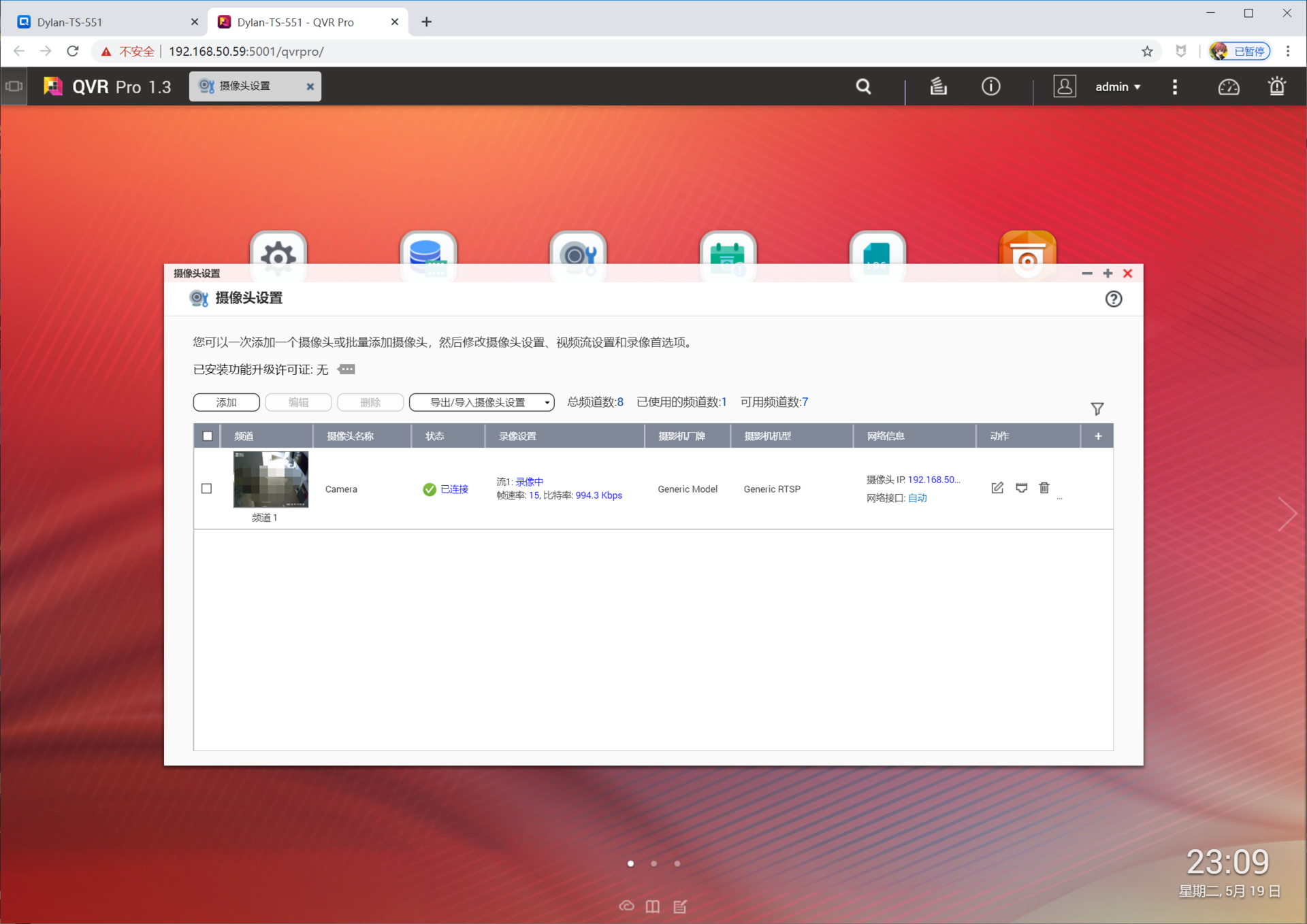
Task: Click the plus column expander in table header
Action: (1097, 436)
